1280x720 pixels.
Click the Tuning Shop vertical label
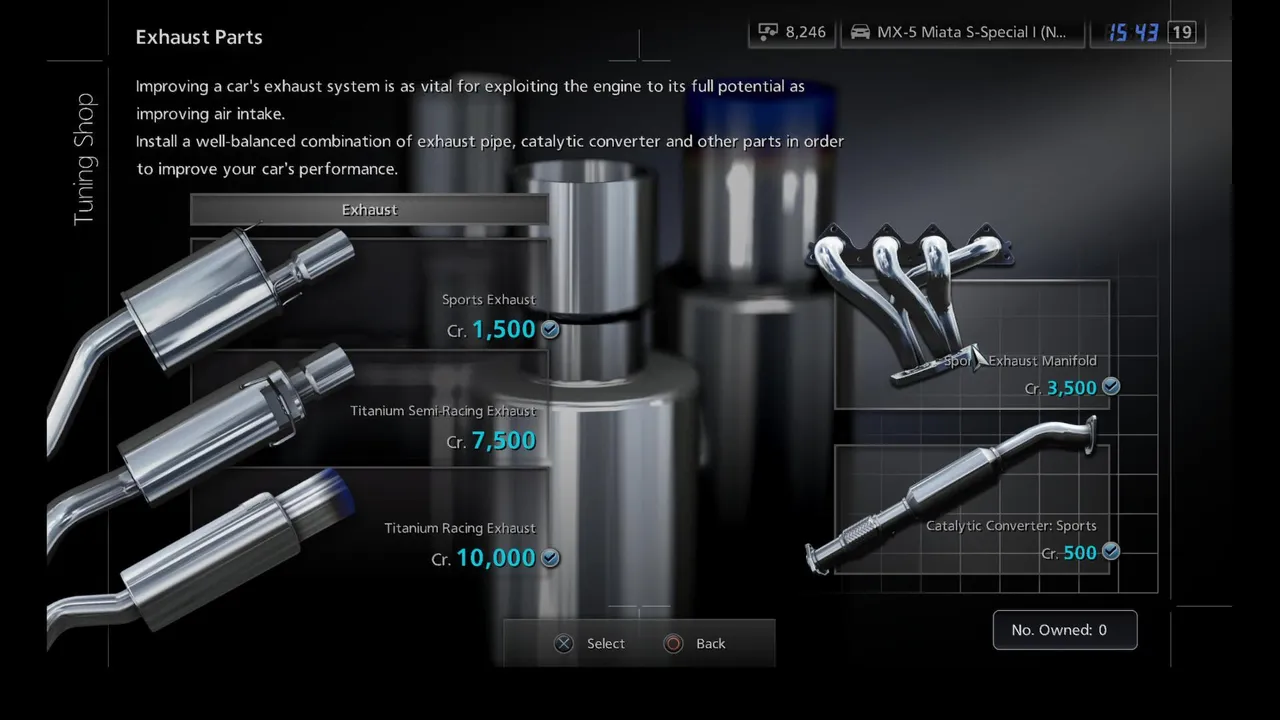click(x=84, y=159)
